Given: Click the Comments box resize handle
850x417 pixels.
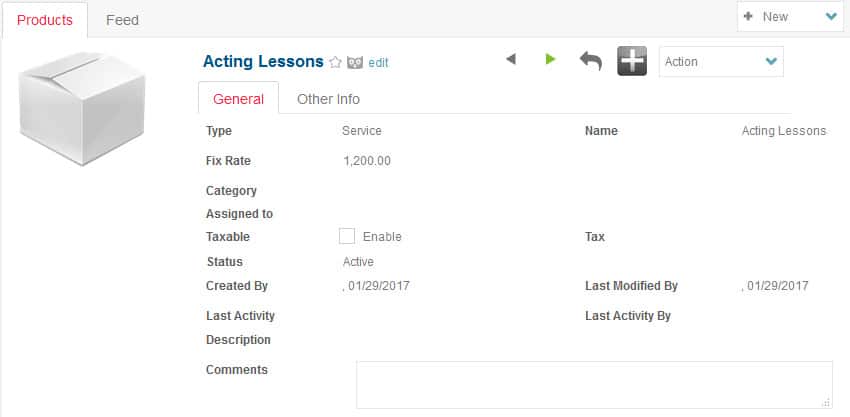Looking at the screenshot, I should click(x=826, y=402).
